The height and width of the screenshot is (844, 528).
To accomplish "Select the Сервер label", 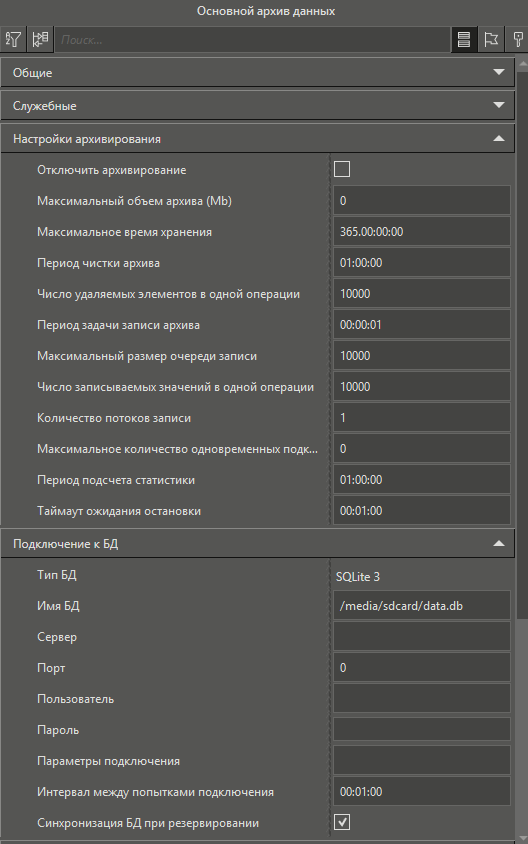I will click(x=57, y=637).
